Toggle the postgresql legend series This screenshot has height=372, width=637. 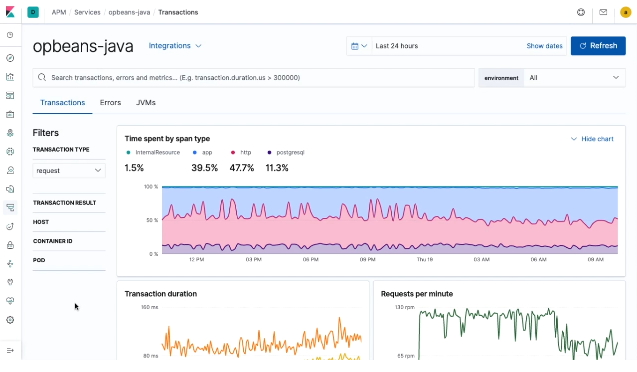tap(286, 152)
